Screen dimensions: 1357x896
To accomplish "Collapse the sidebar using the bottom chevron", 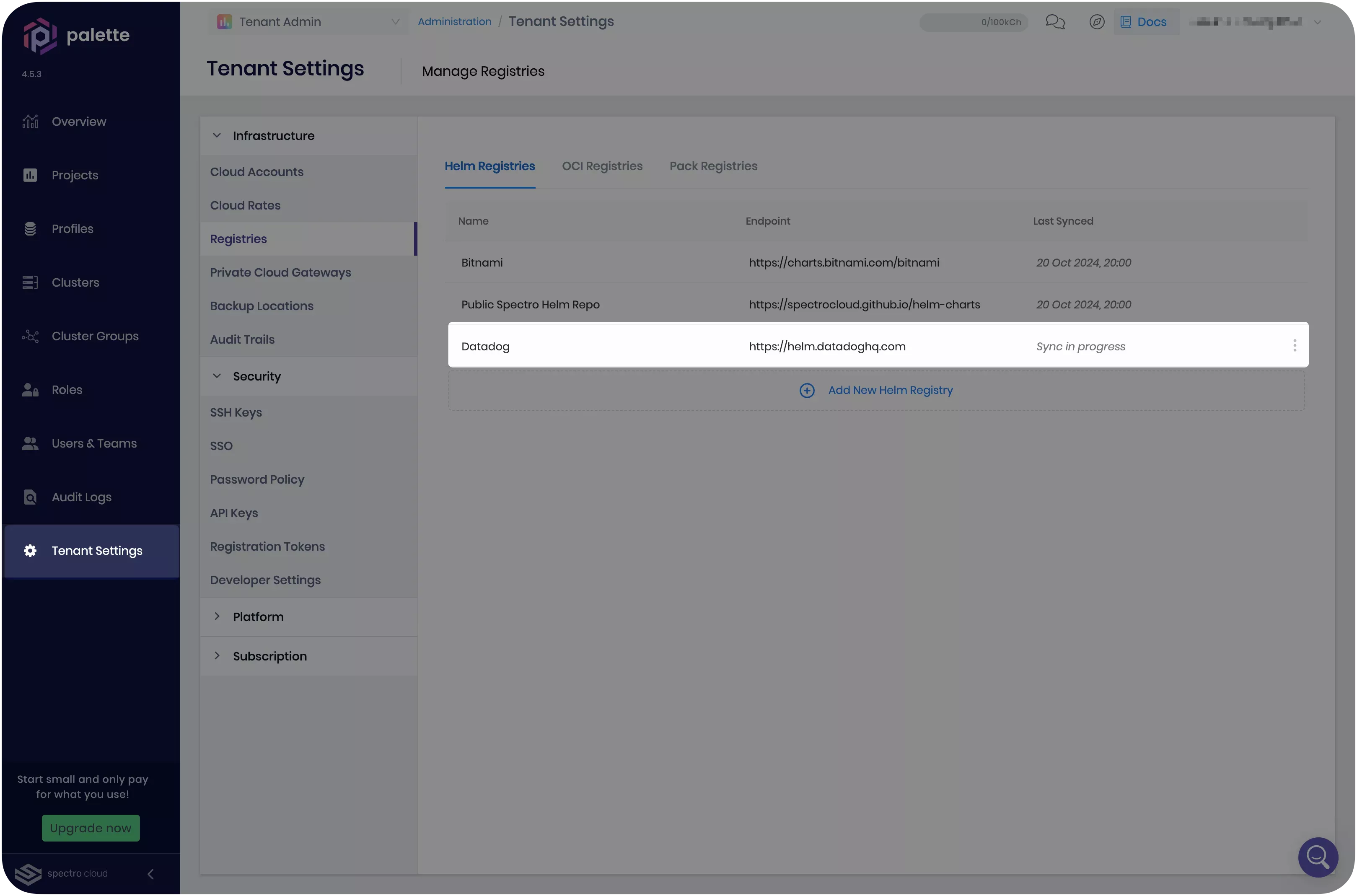I will pyautogui.click(x=151, y=874).
